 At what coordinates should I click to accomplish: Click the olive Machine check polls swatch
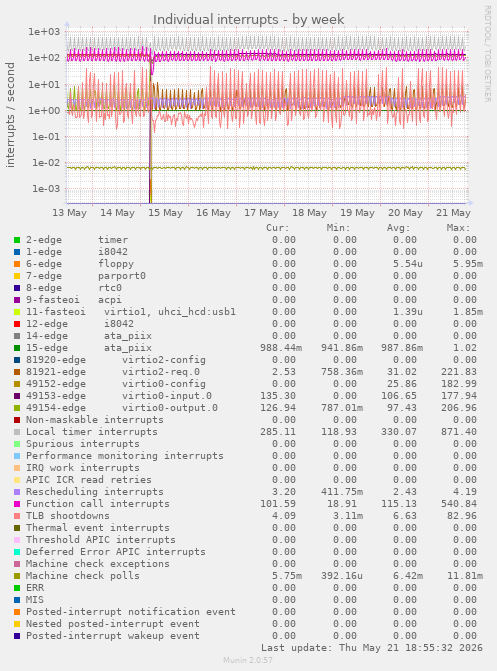[17, 576]
